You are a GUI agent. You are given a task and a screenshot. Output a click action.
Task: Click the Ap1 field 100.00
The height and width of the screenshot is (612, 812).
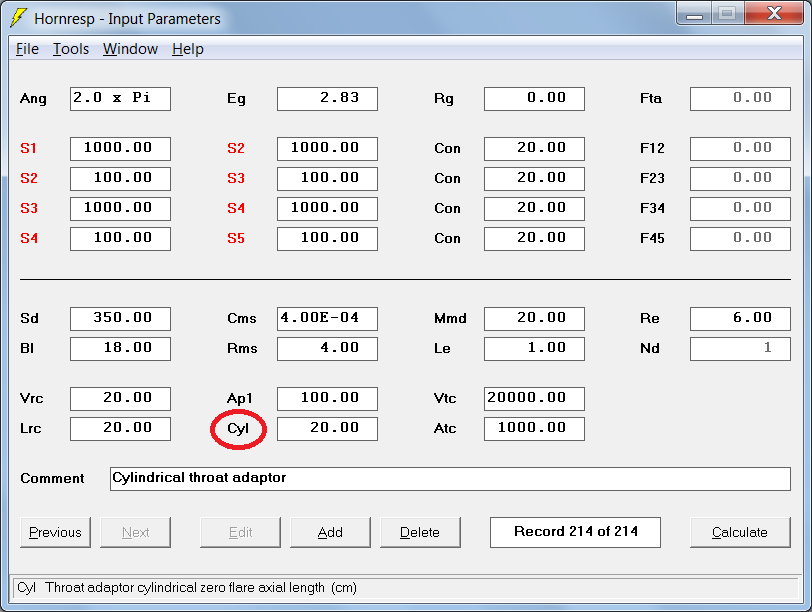click(327, 399)
